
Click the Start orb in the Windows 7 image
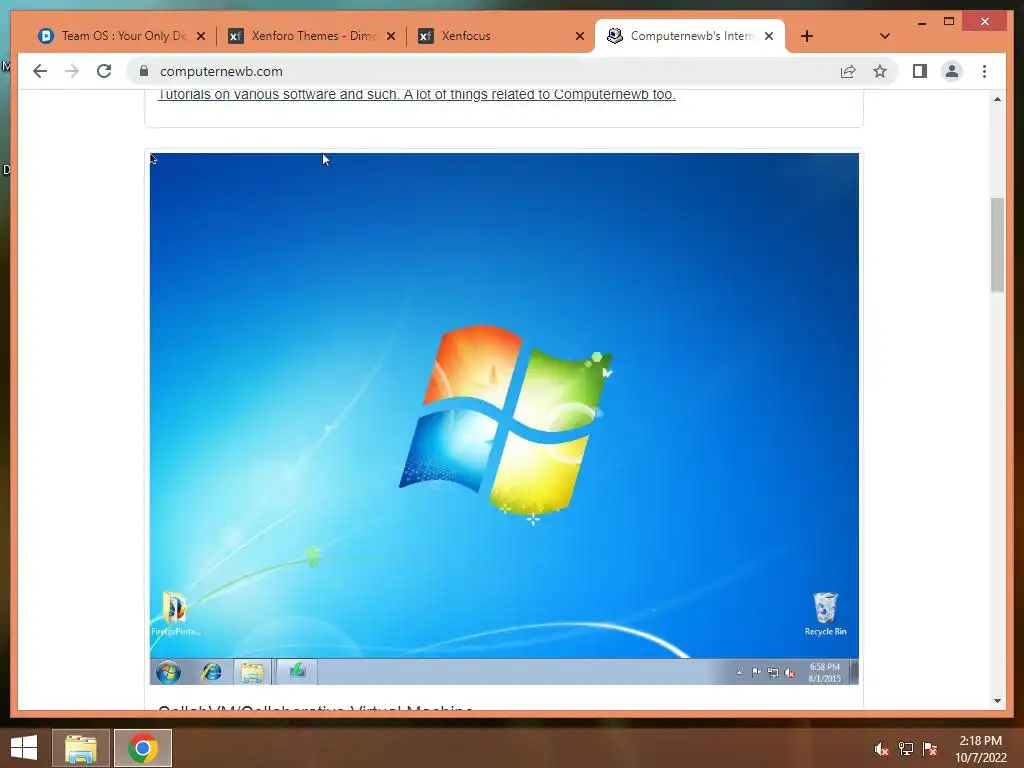click(x=168, y=671)
